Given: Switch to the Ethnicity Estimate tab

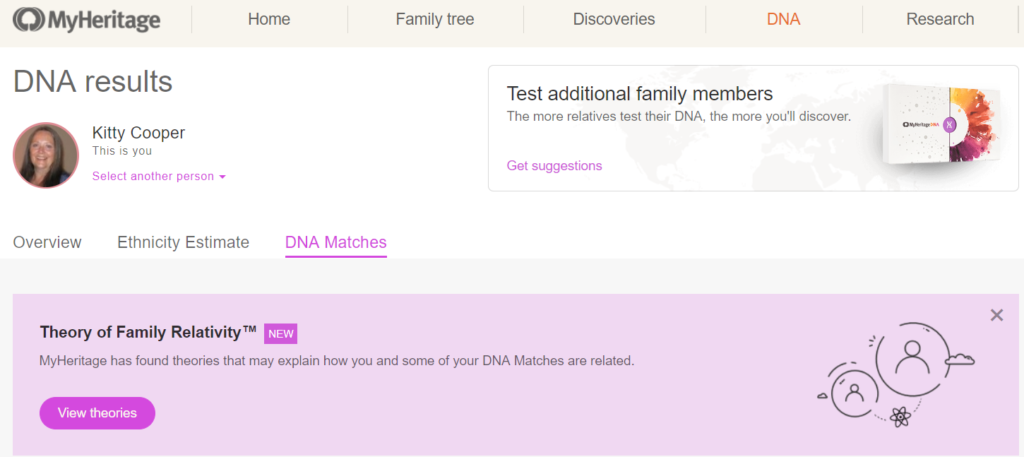Looking at the screenshot, I should coord(183,243).
